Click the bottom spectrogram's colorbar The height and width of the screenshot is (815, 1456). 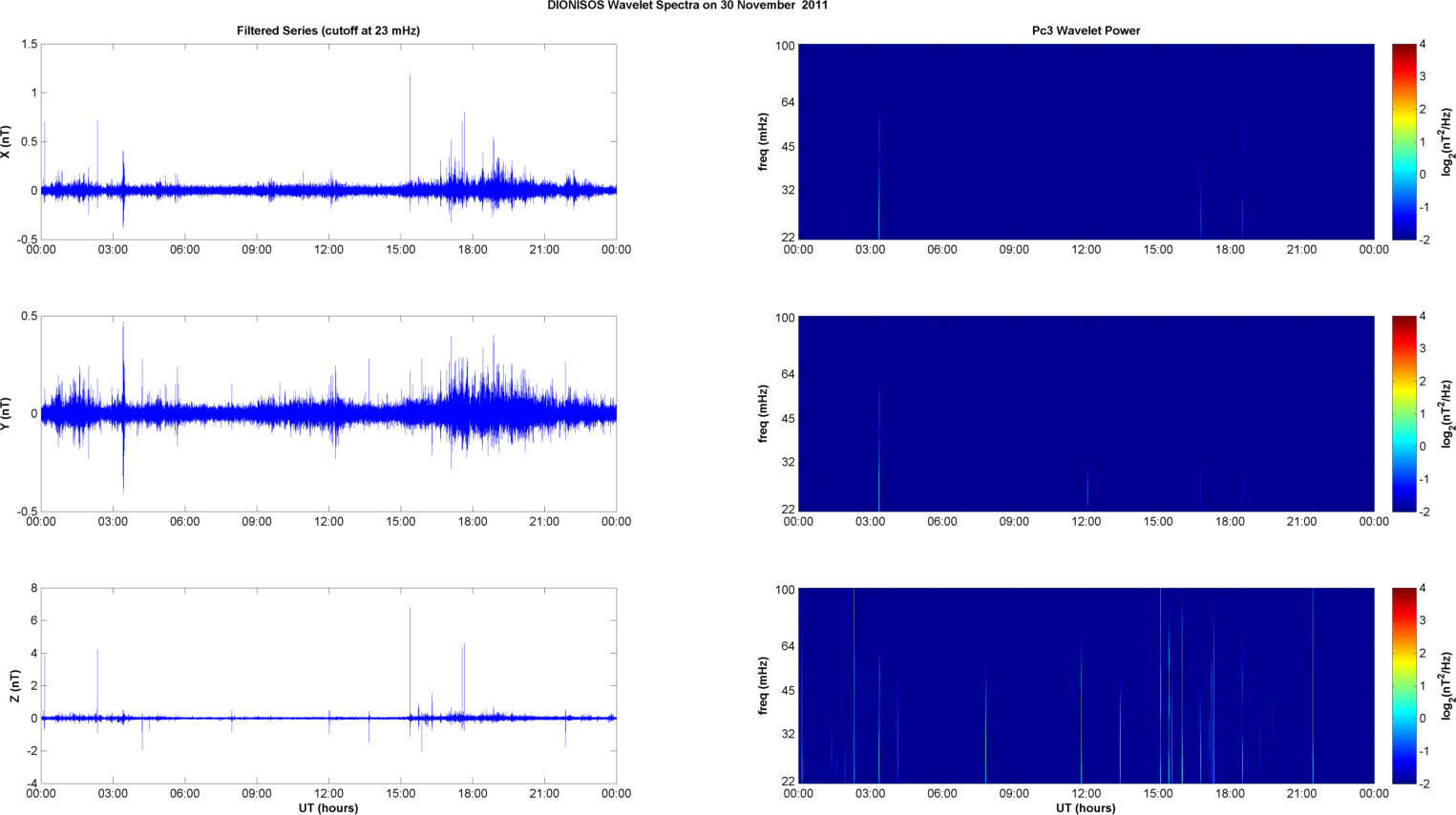click(x=1403, y=686)
